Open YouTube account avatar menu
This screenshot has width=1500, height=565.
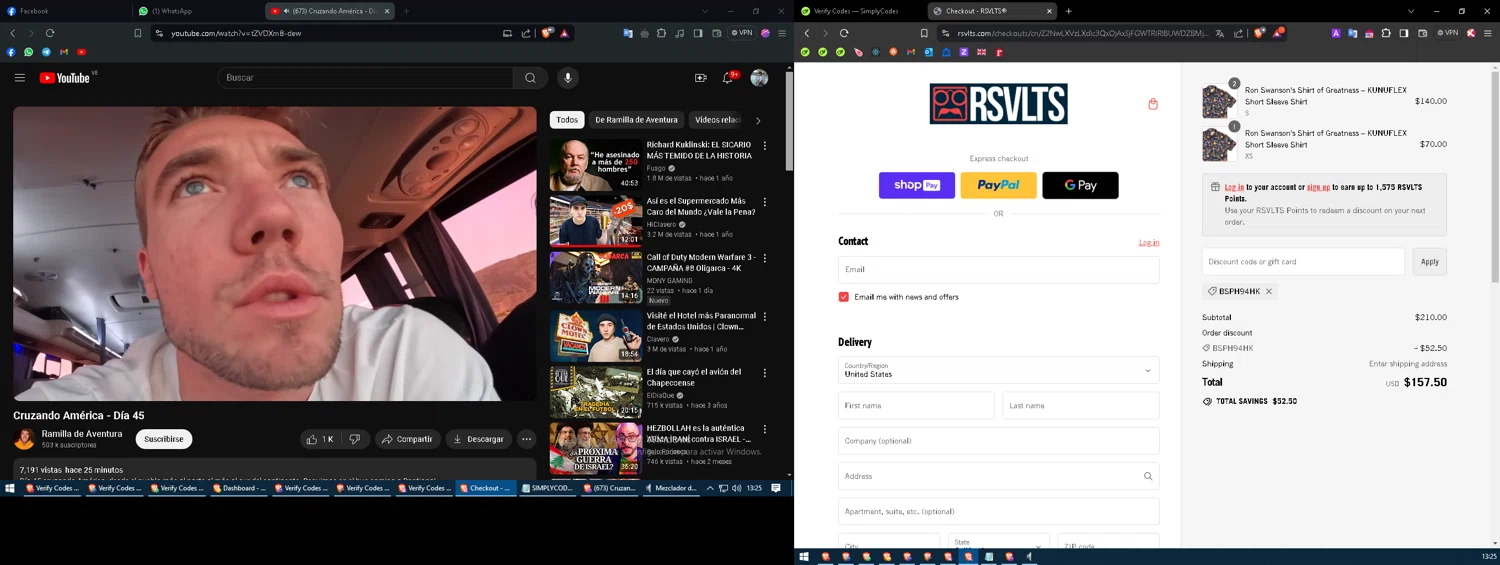point(759,77)
